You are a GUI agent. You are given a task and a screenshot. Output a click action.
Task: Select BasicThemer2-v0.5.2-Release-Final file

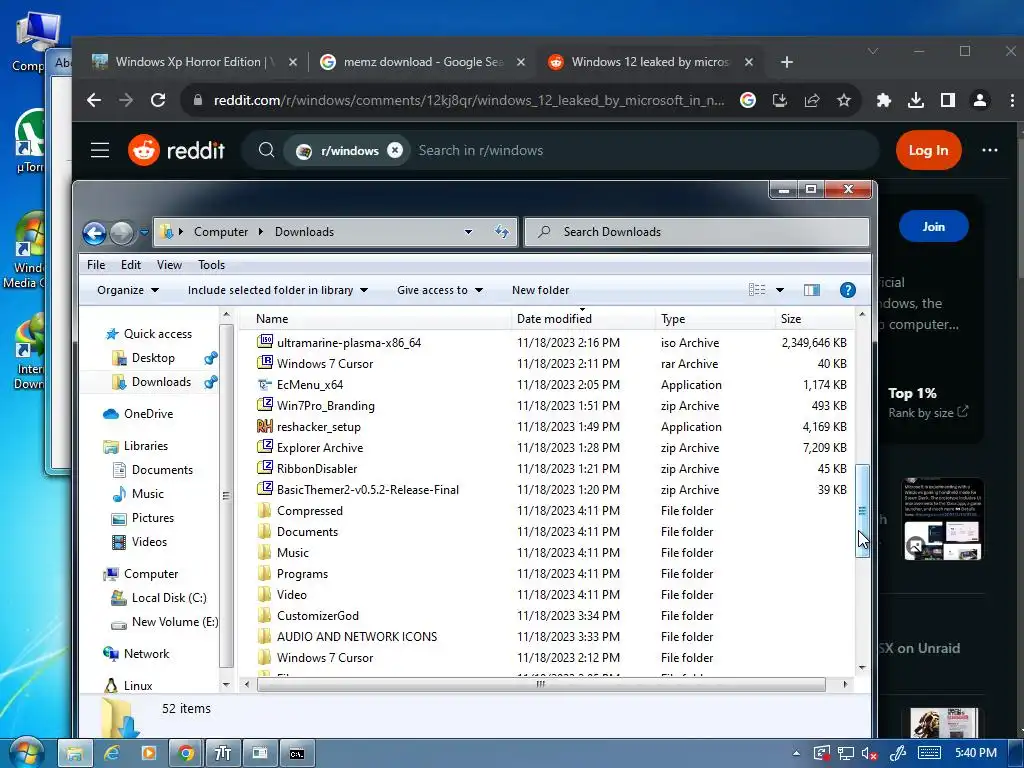[x=368, y=489]
